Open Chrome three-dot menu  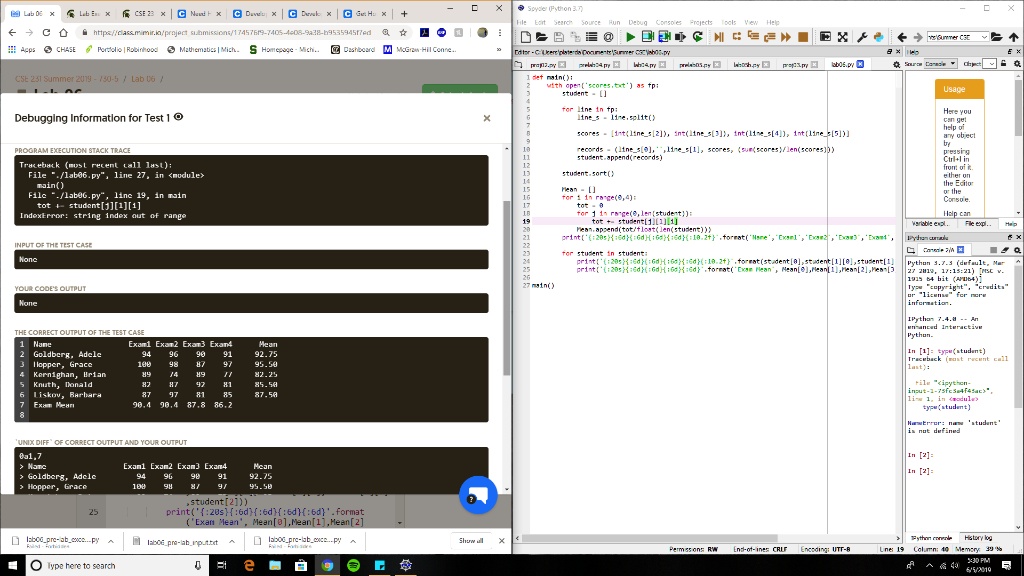click(500, 32)
